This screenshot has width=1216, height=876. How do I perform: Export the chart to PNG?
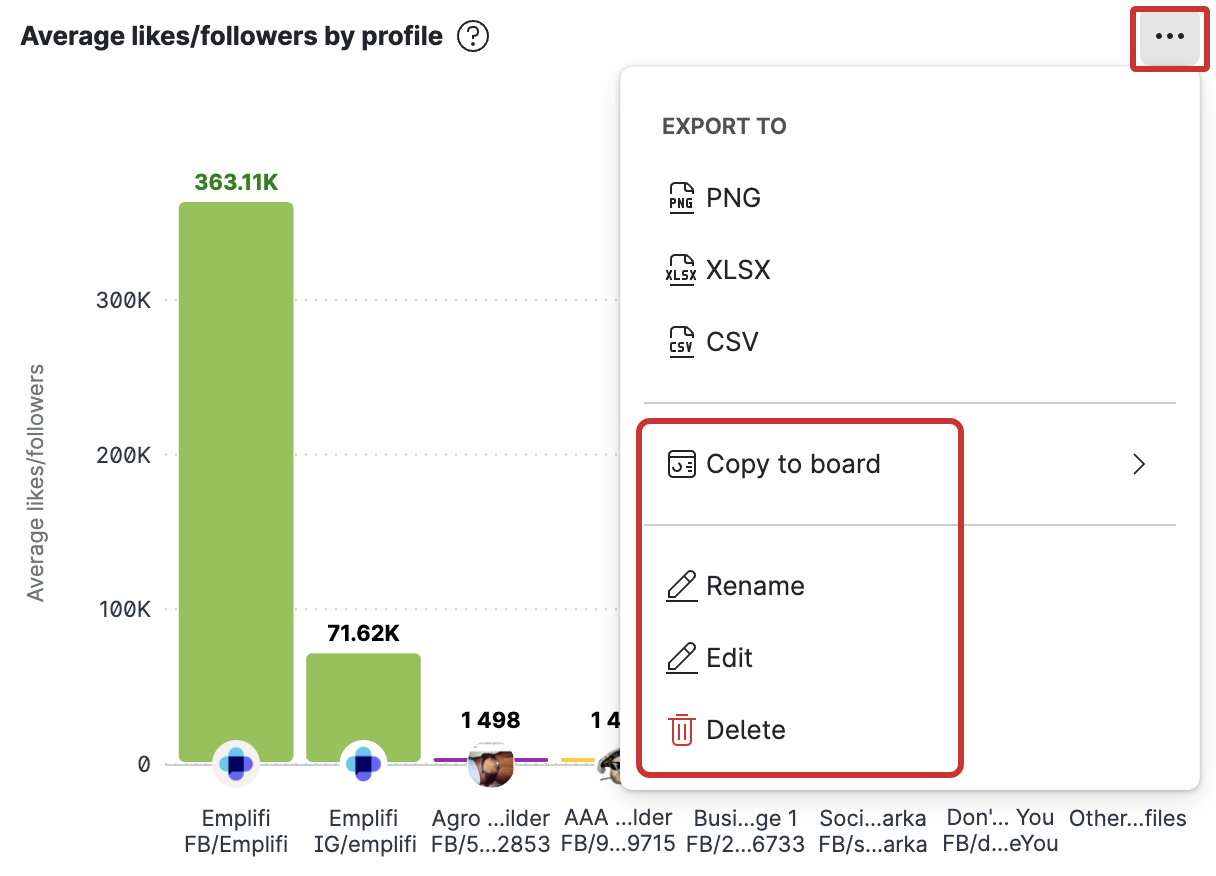(733, 198)
